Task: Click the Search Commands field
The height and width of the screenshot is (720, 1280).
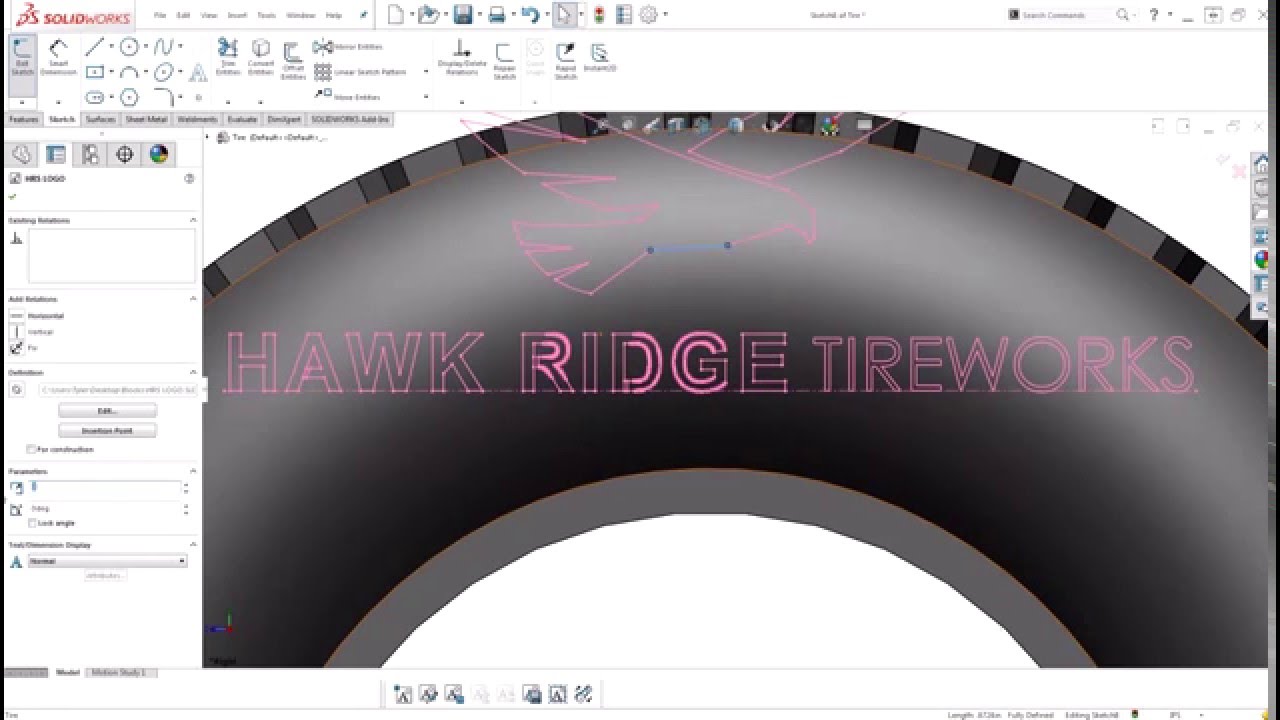Action: [1063, 15]
